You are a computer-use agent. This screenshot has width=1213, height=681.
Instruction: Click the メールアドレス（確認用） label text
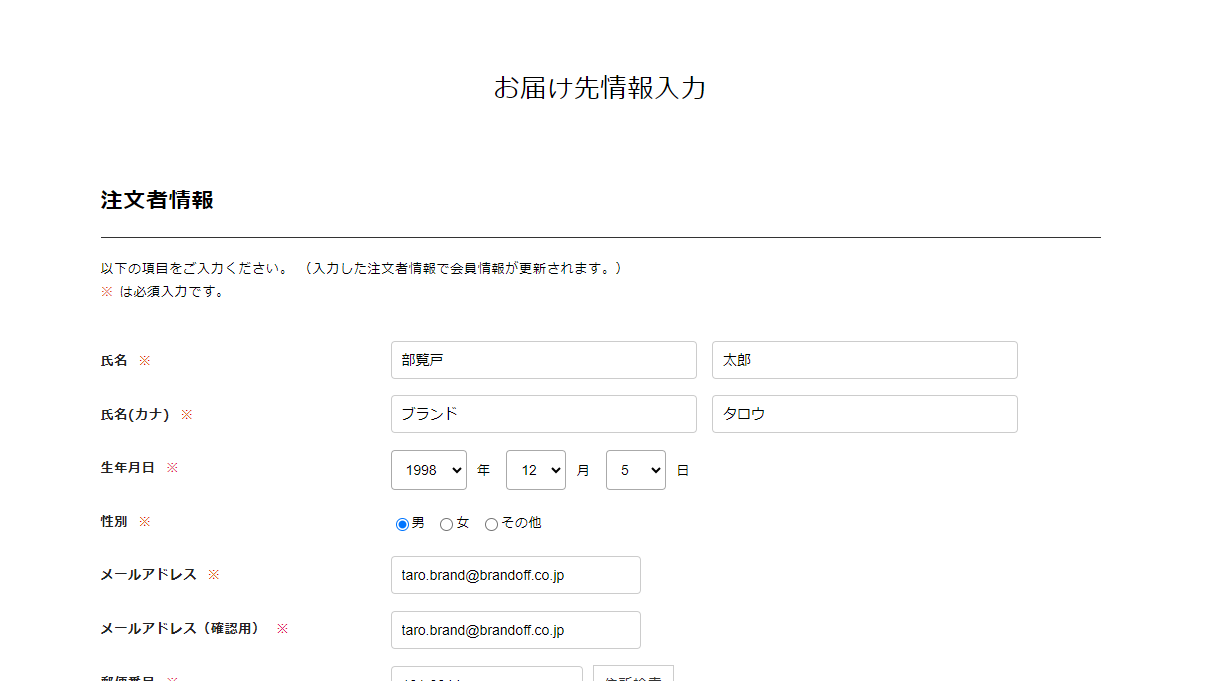[x=180, y=629]
